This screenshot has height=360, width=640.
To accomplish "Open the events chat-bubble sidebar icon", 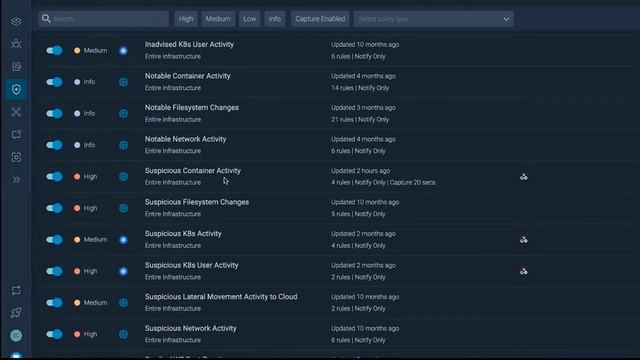I will point(16,135).
